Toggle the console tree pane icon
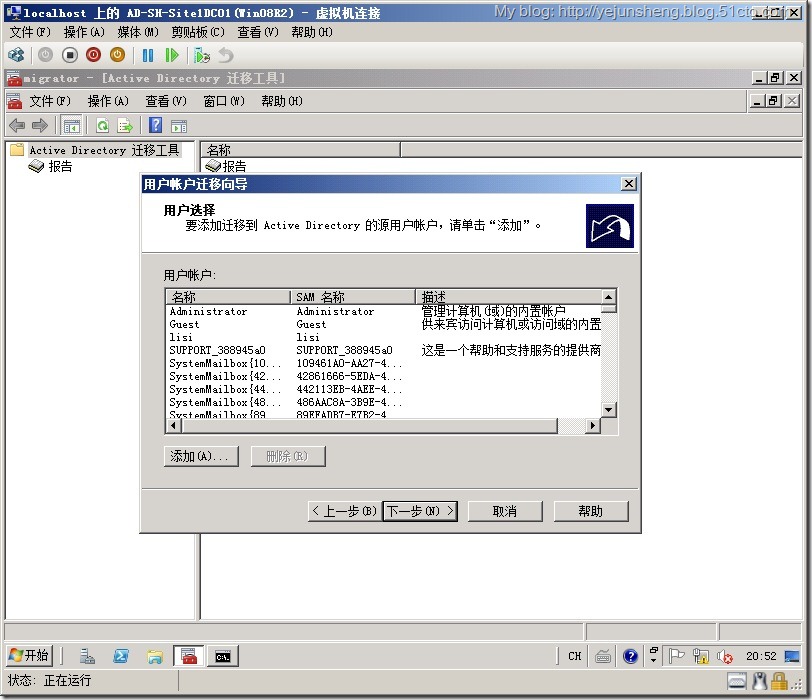The image size is (812, 700). 71,125
